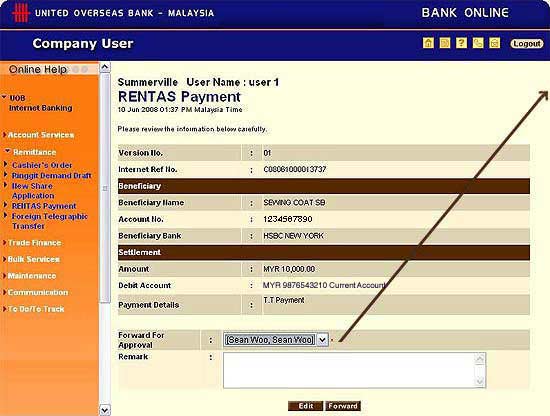550x416 pixels.
Task: Go to the Home icon
Action: [428, 43]
